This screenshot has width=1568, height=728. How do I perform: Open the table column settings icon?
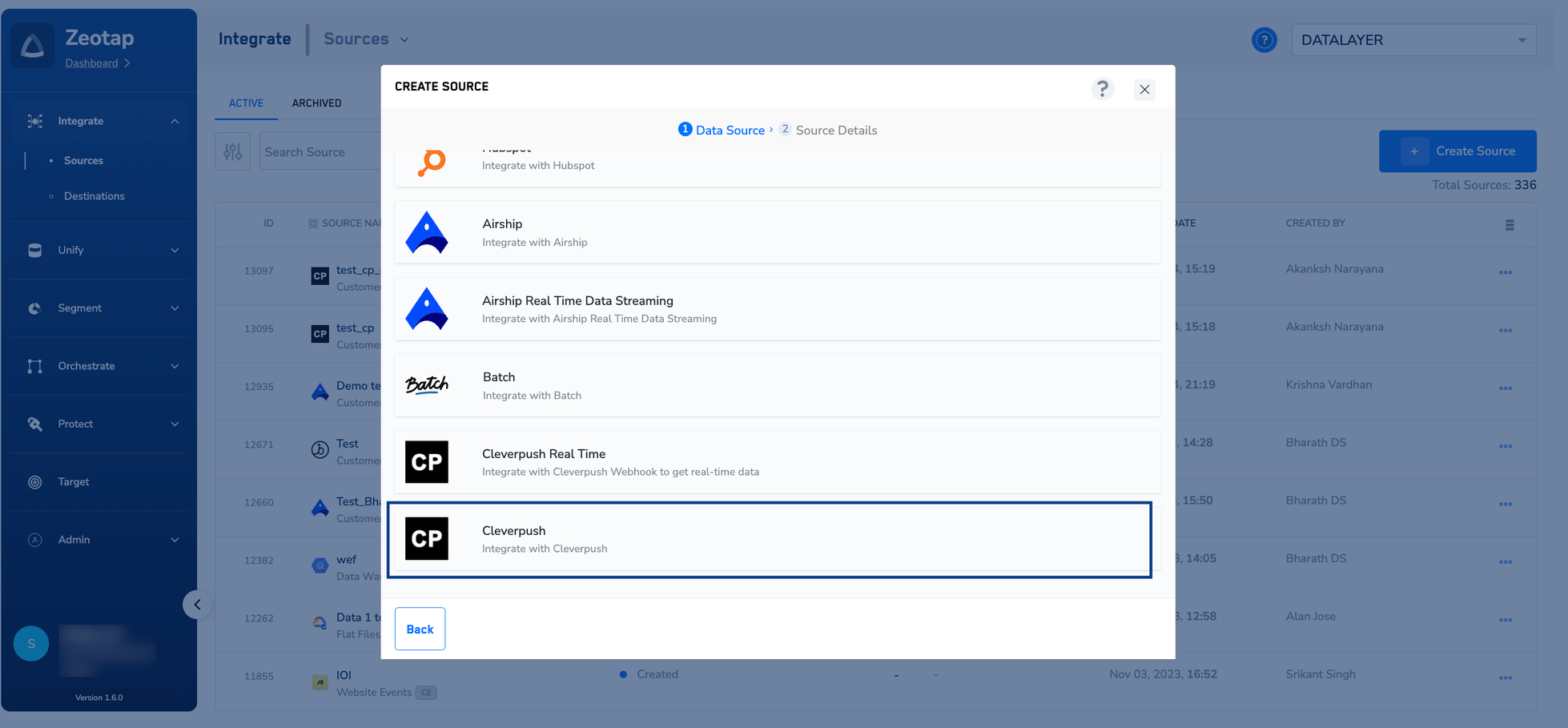[1510, 225]
